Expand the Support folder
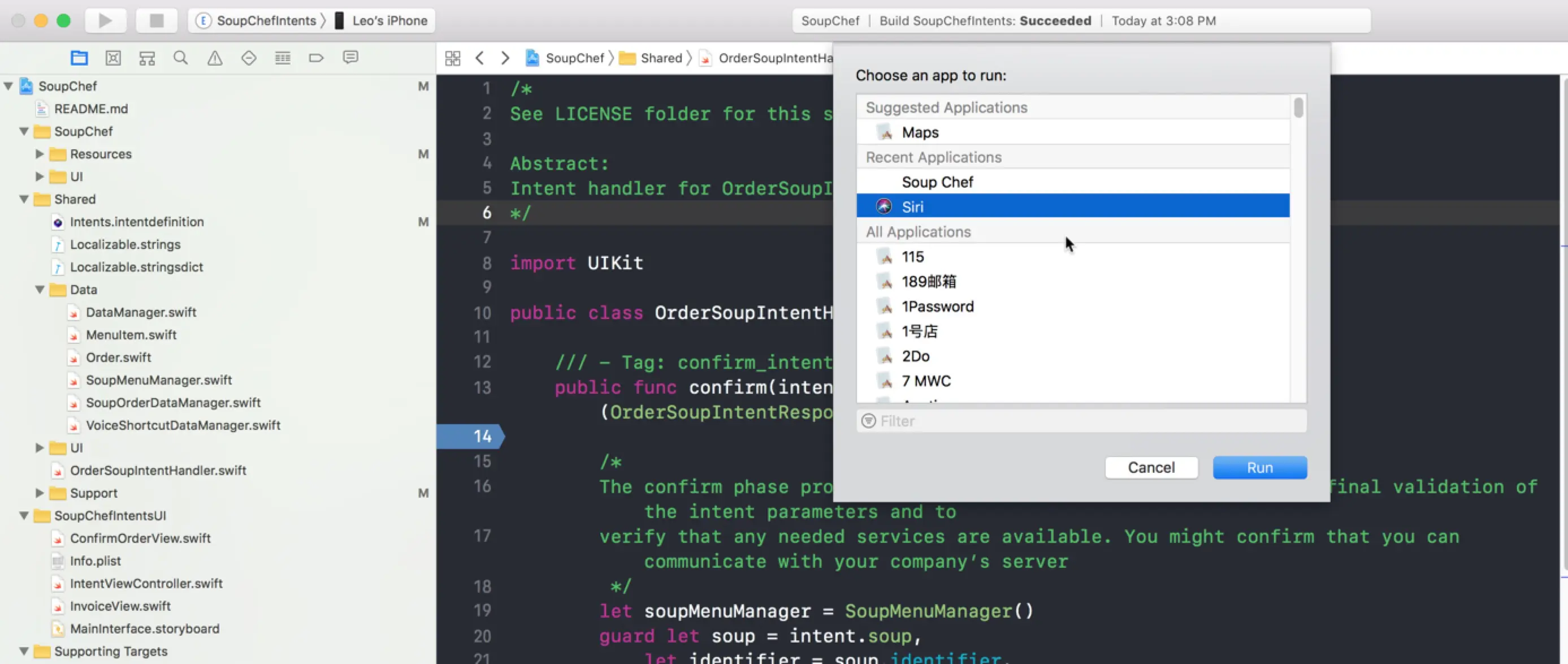This screenshot has height=664, width=1568. click(x=40, y=493)
